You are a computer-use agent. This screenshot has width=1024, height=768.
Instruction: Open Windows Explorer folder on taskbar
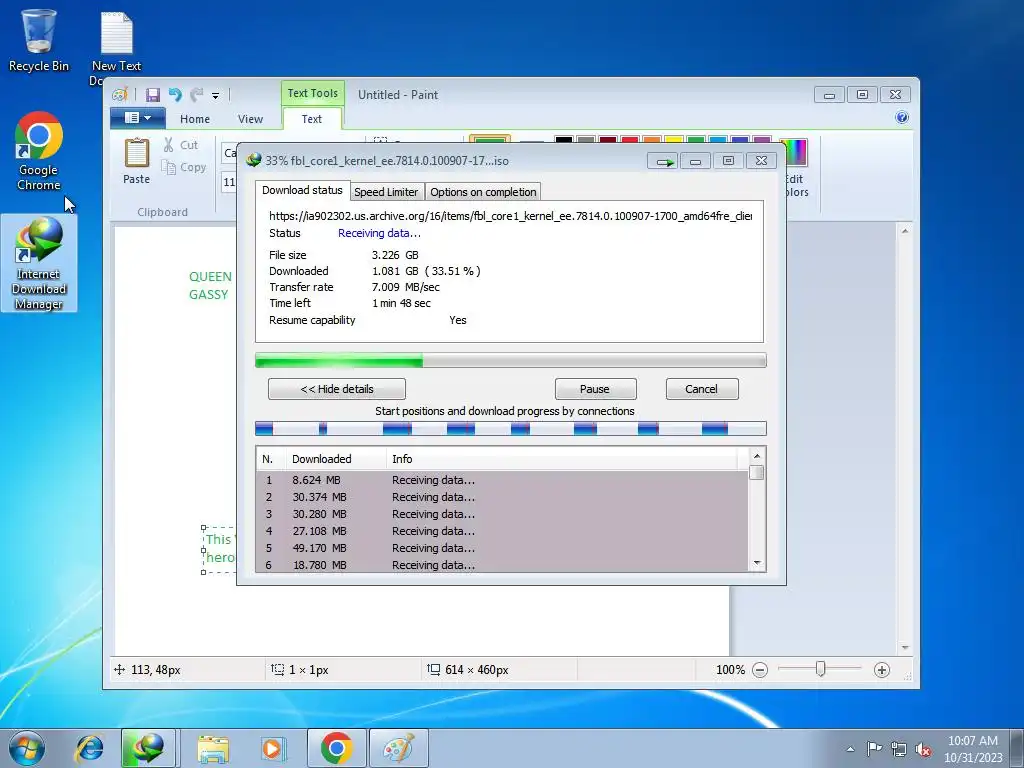click(x=213, y=748)
